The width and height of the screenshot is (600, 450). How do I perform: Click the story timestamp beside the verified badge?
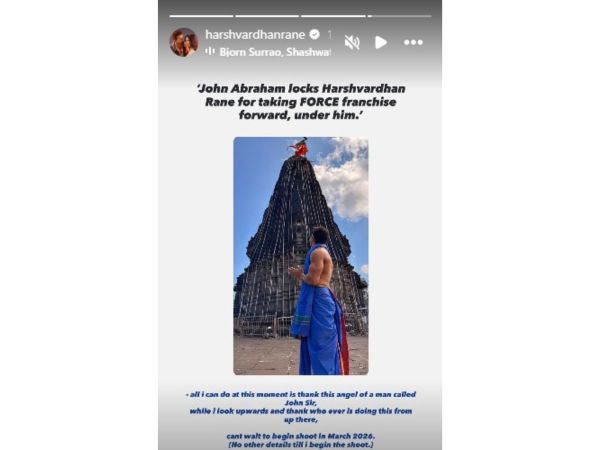[x=329, y=35]
